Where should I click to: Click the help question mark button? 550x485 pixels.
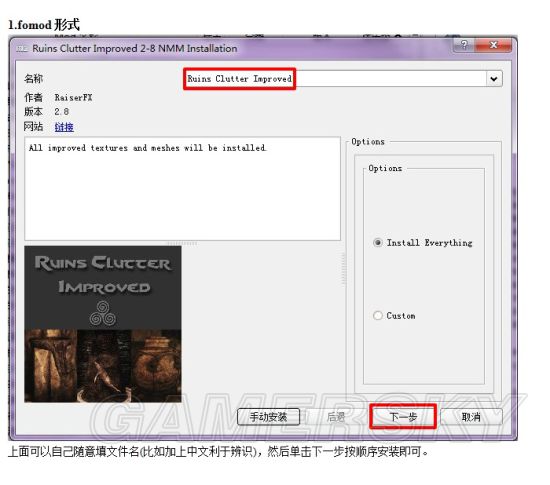pos(464,45)
